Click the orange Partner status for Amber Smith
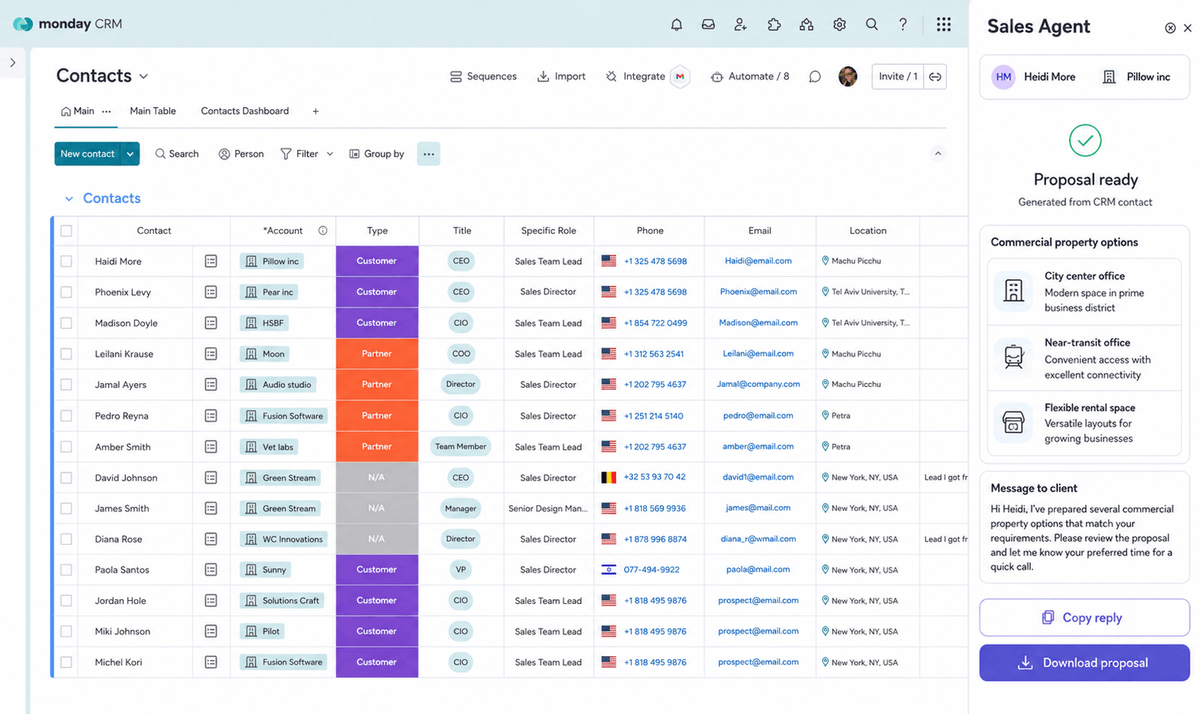 [x=377, y=446]
